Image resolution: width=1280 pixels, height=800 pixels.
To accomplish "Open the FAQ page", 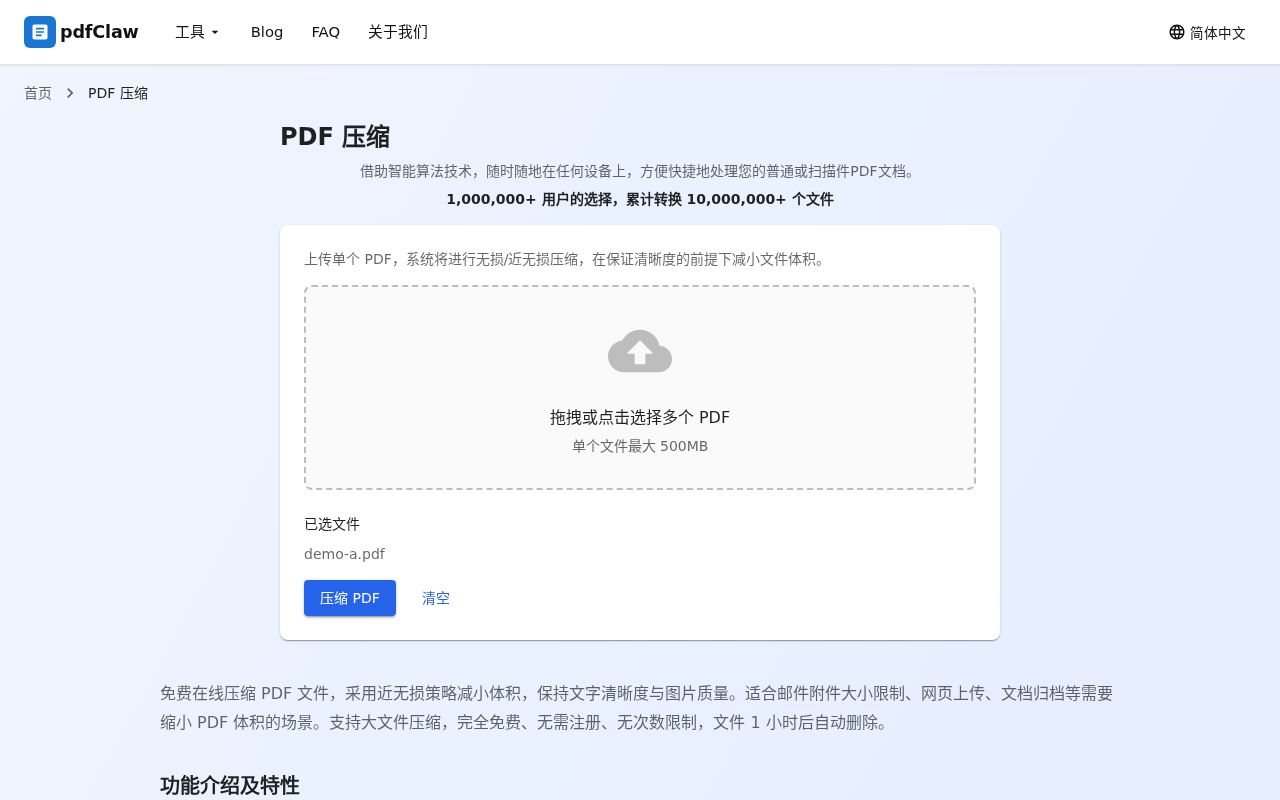I will (326, 32).
